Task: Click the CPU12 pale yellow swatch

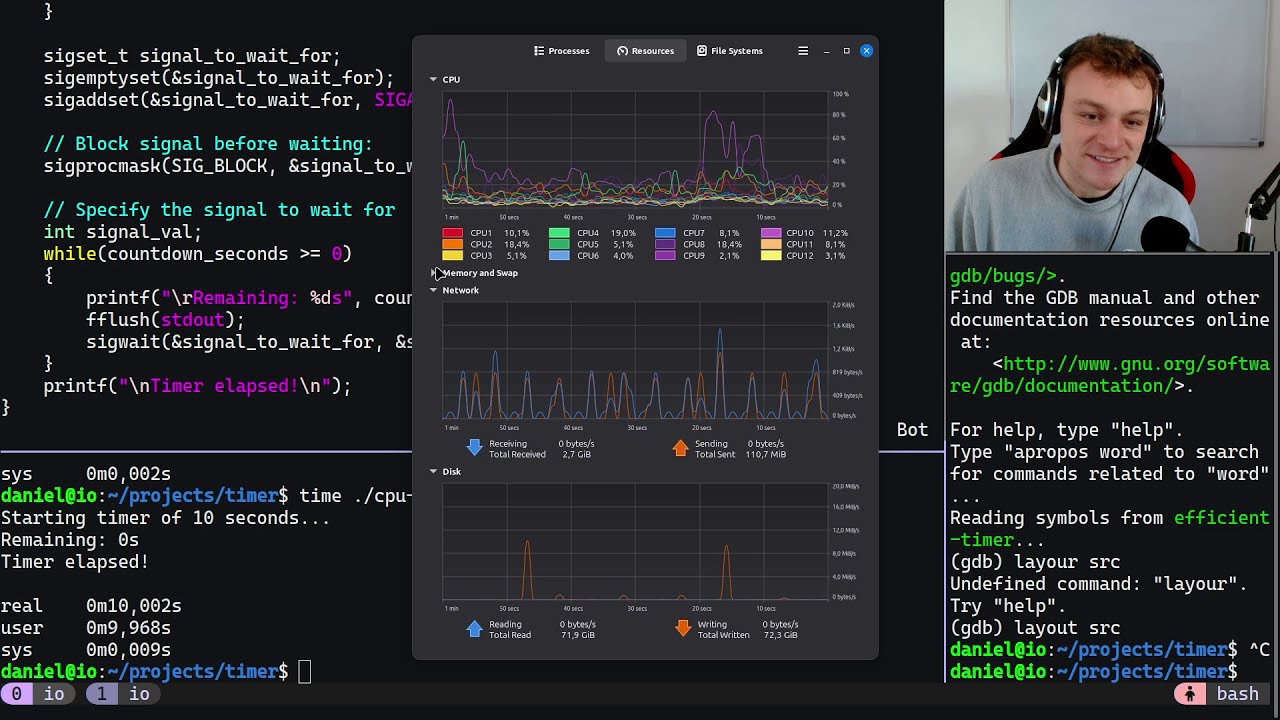Action: pos(771,256)
